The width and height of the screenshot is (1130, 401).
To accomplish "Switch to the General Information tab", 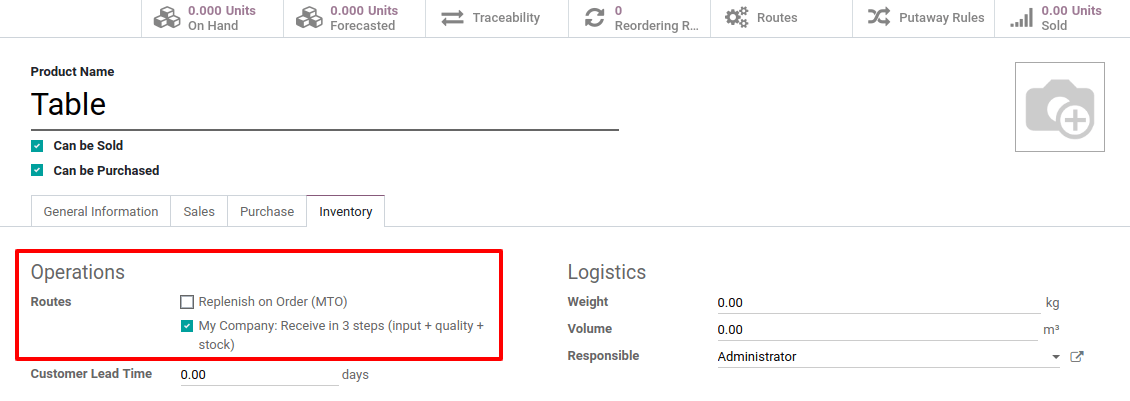I will coord(101,212).
